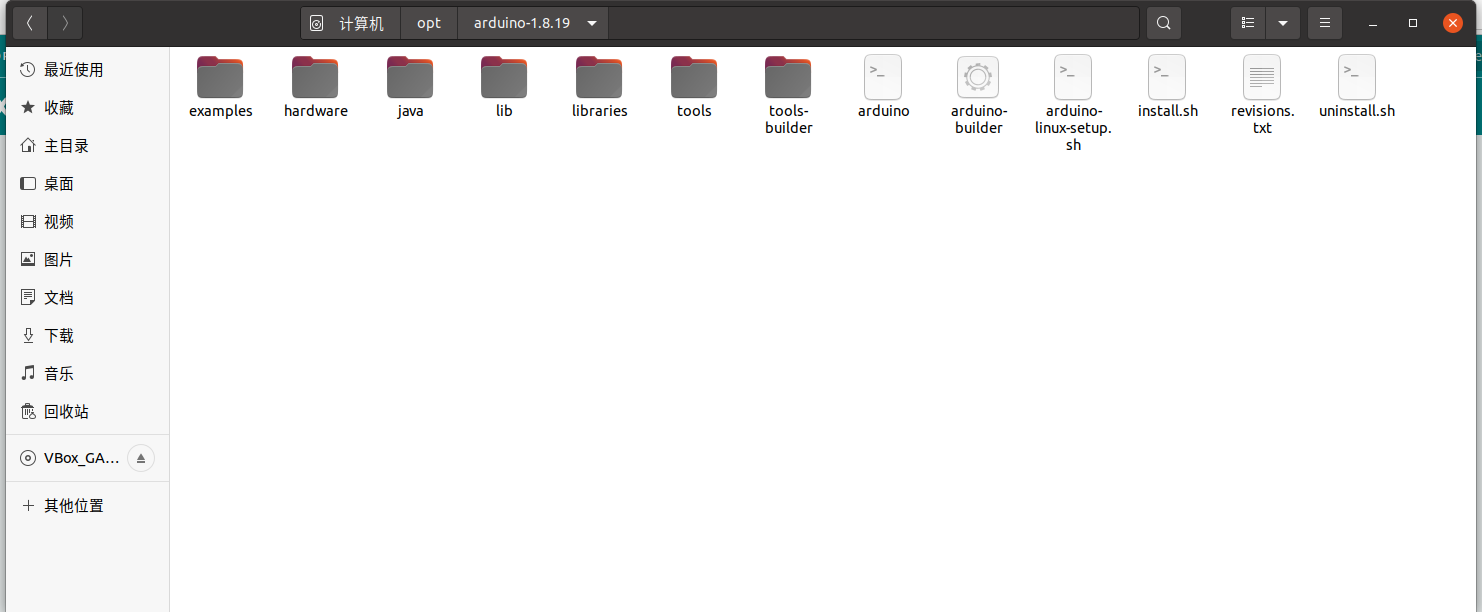Open 收藏 starred in sidebar
Screen dimensions: 1482x612
[x=87, y=108]
